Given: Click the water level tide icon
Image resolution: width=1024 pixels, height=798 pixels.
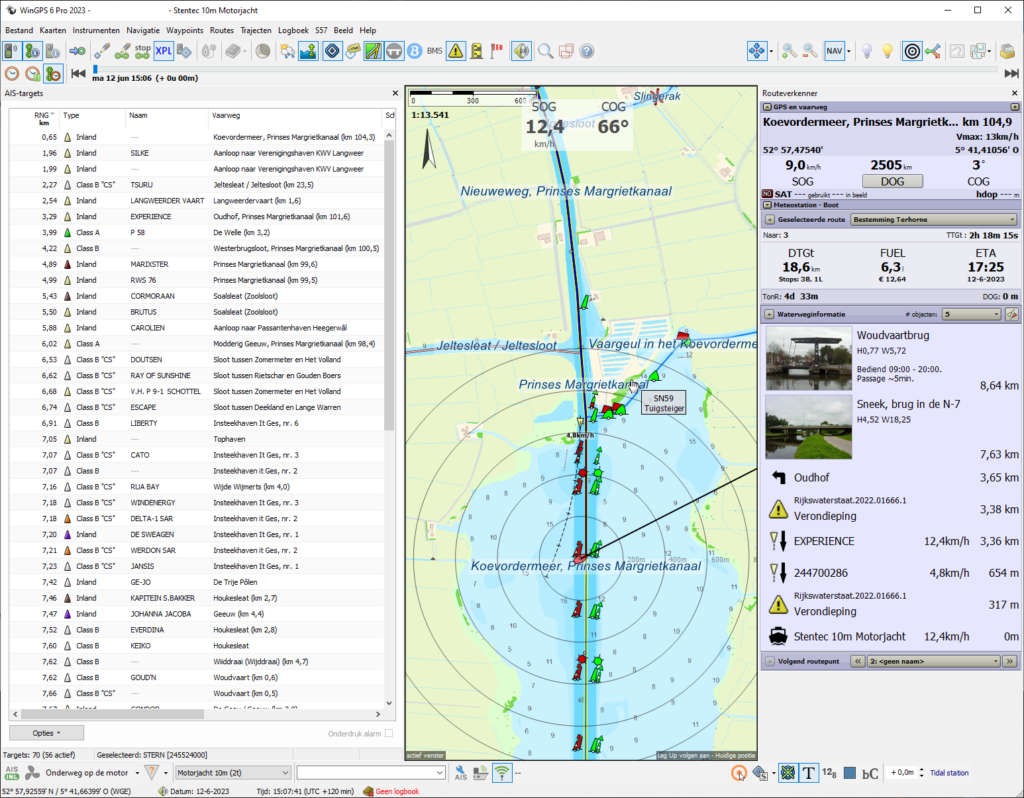Looking at the screenshot, I should 308,51.
